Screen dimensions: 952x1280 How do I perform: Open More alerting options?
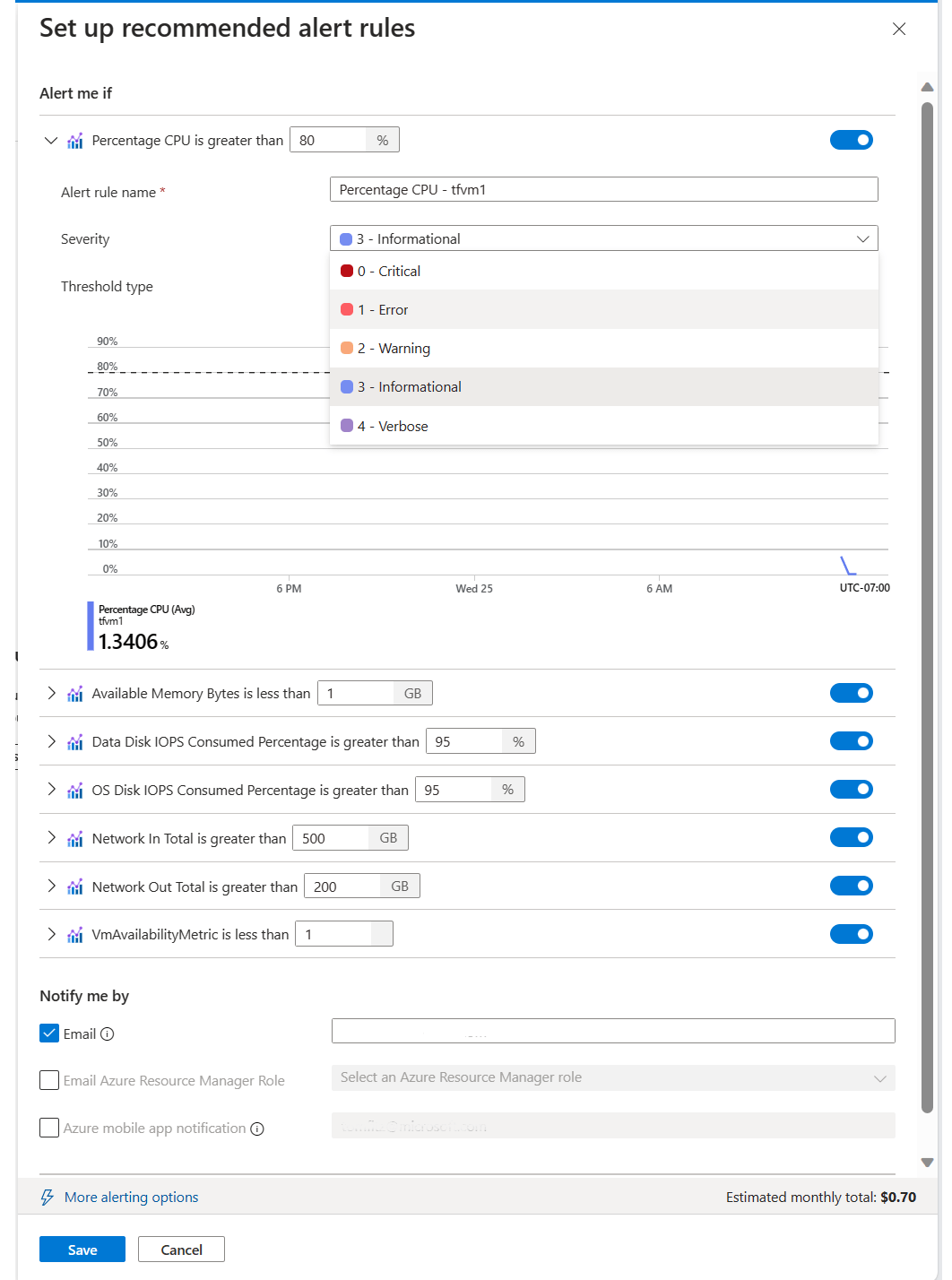pos(131,1197)
